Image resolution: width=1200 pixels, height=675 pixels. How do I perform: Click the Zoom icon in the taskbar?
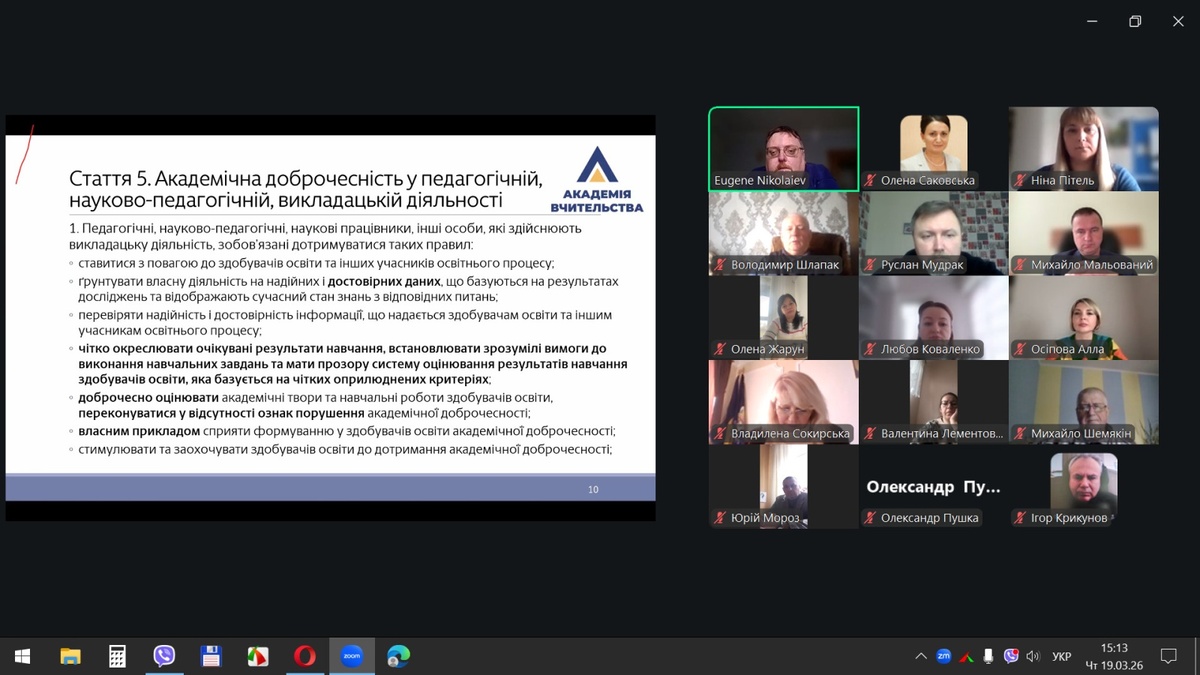pyautogui.click(x=351, y=656)
